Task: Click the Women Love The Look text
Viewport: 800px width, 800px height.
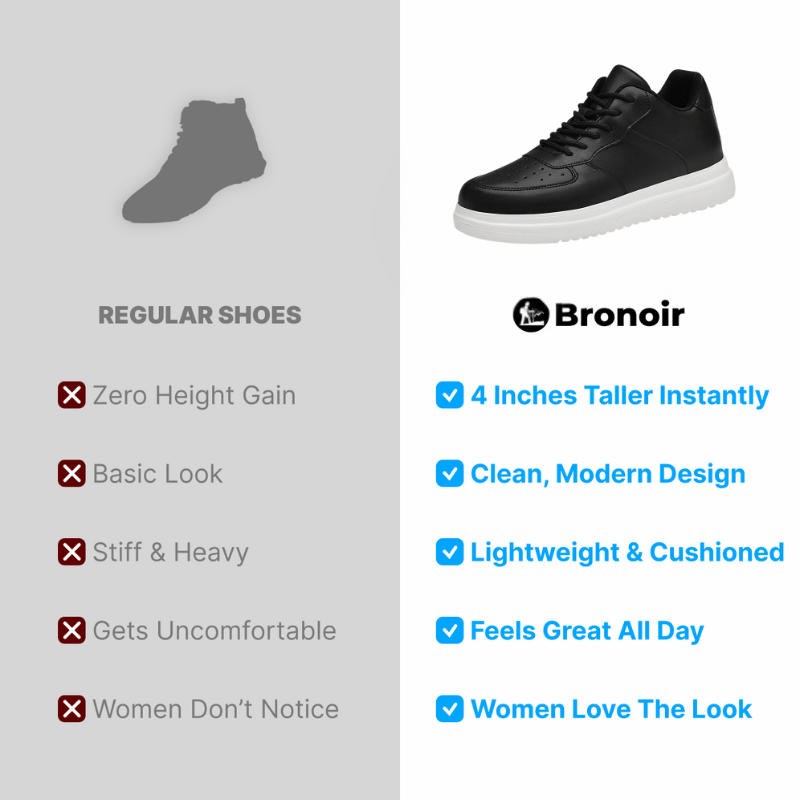Action: (x=611, y=709)
